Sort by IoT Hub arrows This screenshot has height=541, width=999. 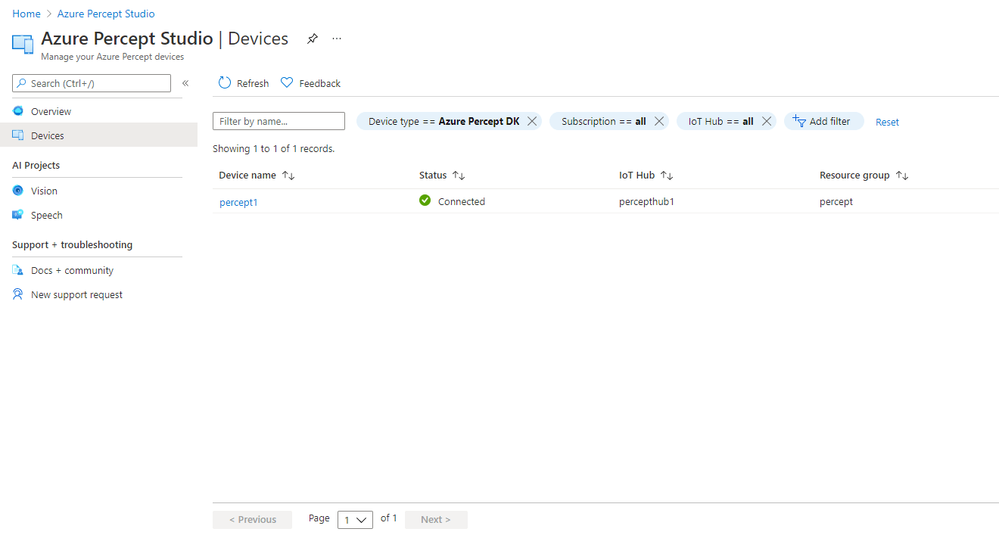pos(667,175)
